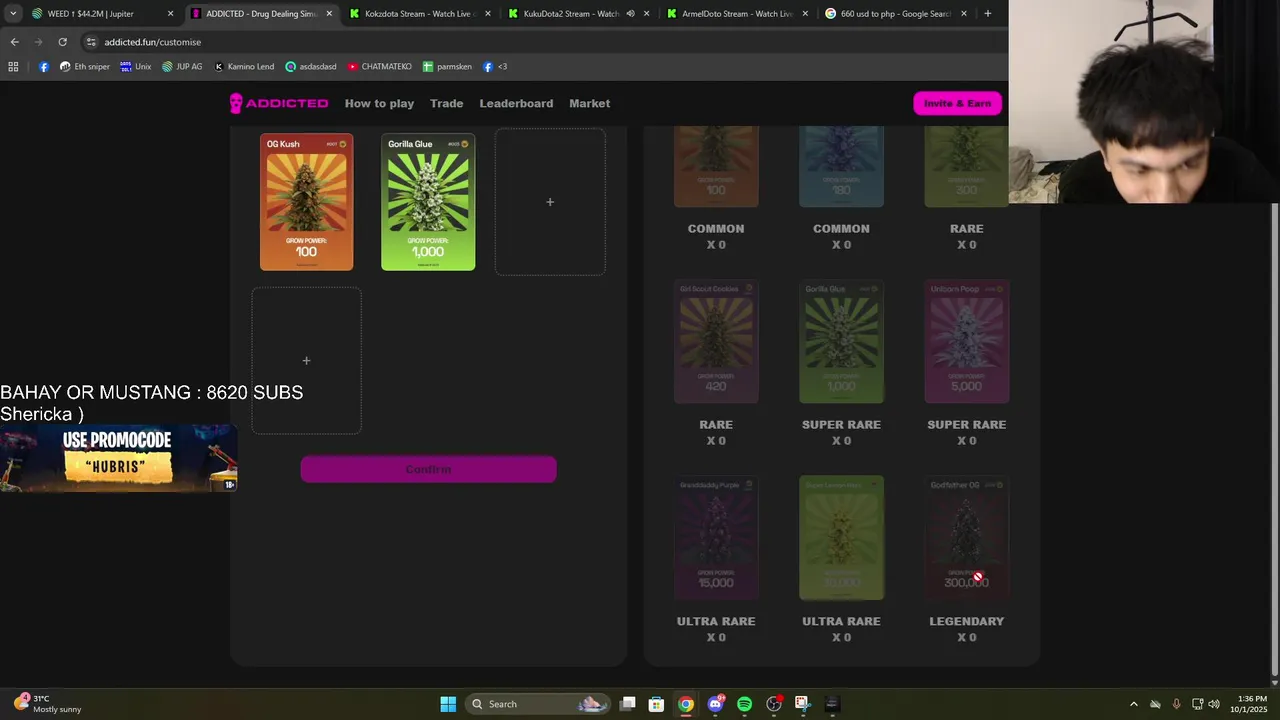
Task: Click the Invite & Earn button
Action: (x=957, y=103)
